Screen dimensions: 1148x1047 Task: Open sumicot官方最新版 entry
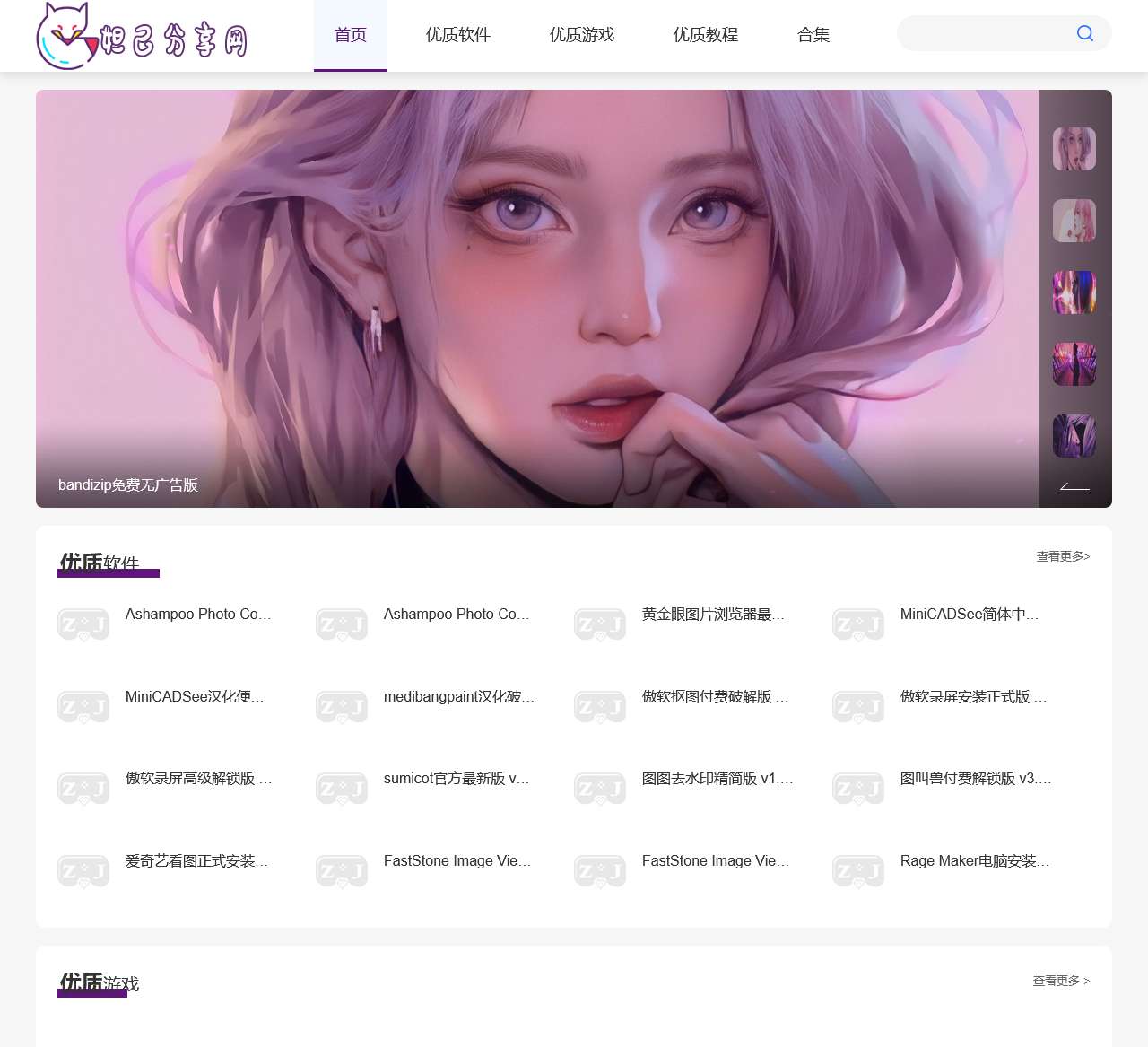pyautogui.click(x=457, y=779)
